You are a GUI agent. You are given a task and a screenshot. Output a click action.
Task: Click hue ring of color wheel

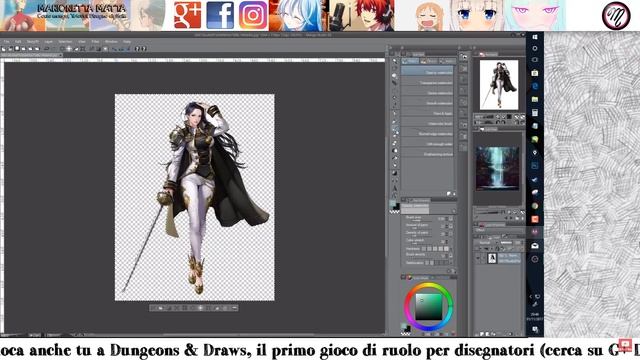[x=429, y=285]
